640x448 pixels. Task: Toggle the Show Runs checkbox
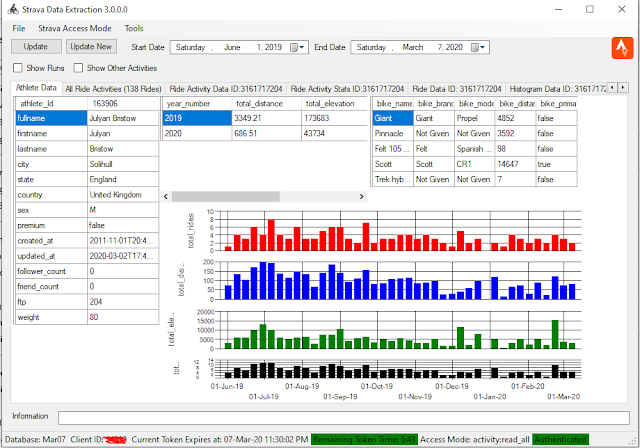point(18,68)
